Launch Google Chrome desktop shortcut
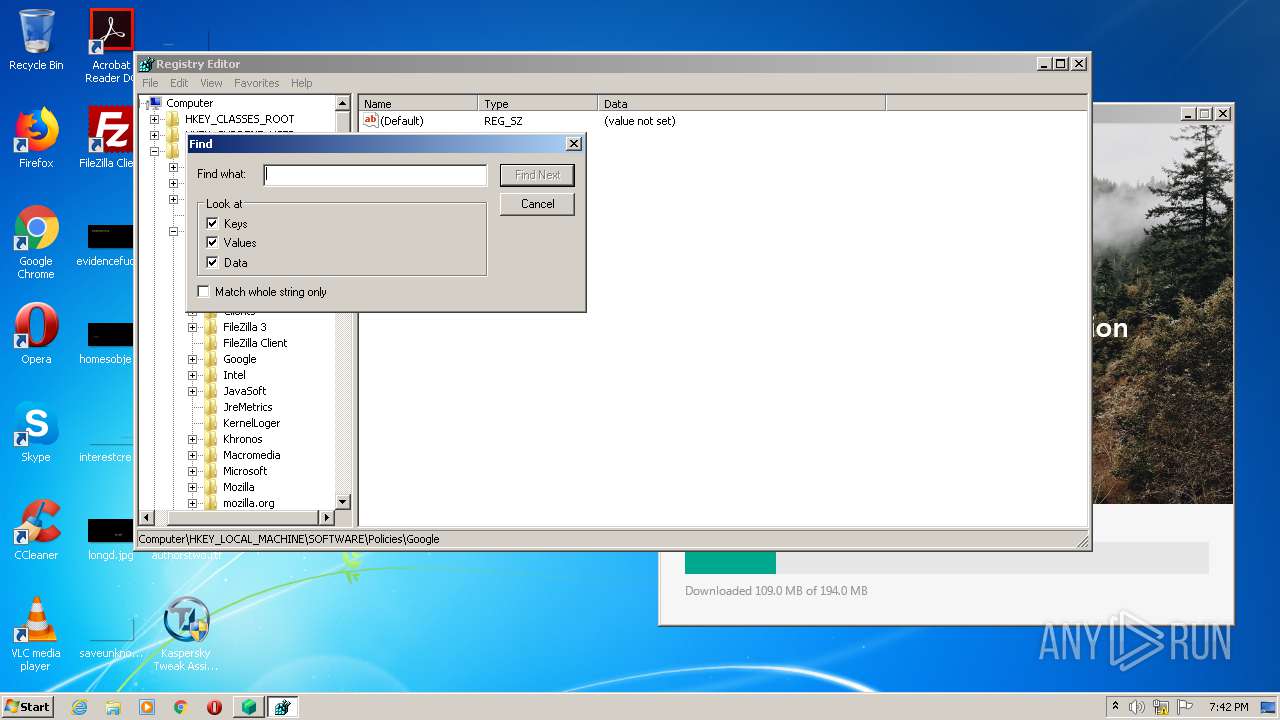This screenshot has height=720, width=1280. (x=36, y=242)
